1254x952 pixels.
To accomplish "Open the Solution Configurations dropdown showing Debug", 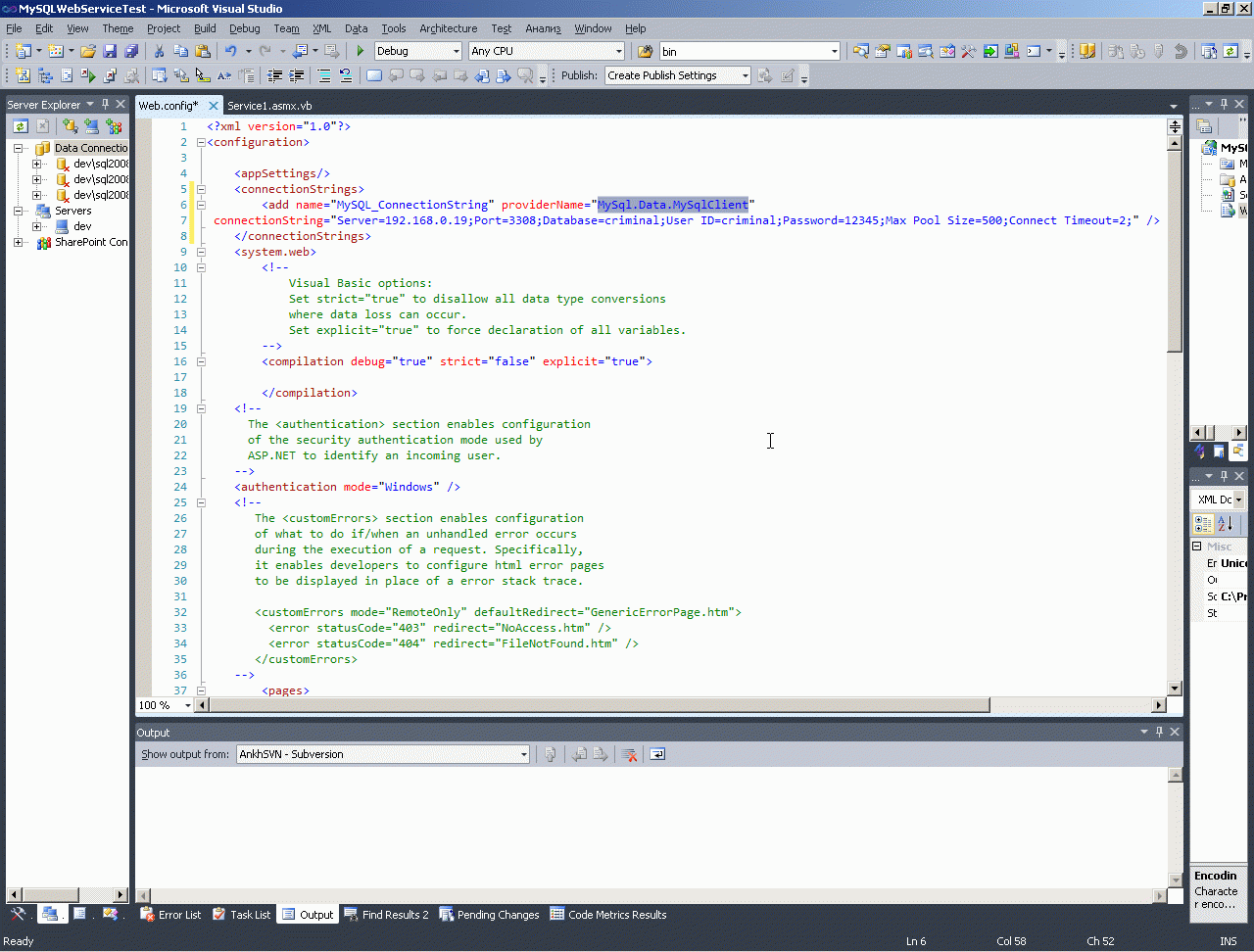I will click(x=417, y=51).
